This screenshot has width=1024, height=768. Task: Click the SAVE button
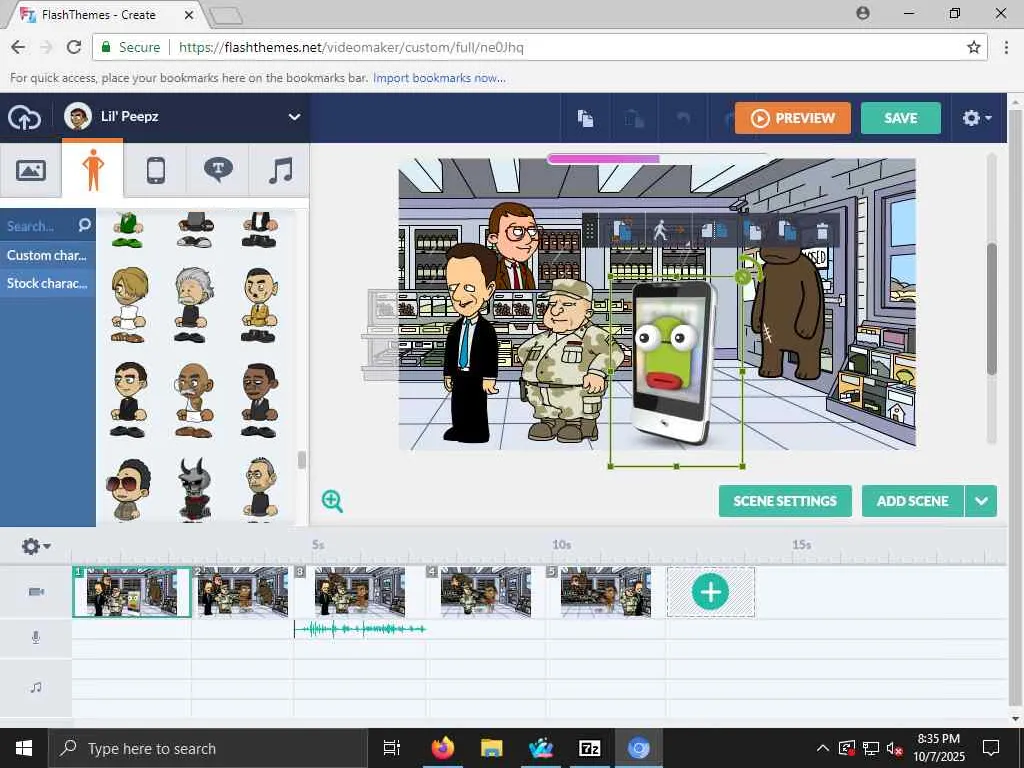901,118
